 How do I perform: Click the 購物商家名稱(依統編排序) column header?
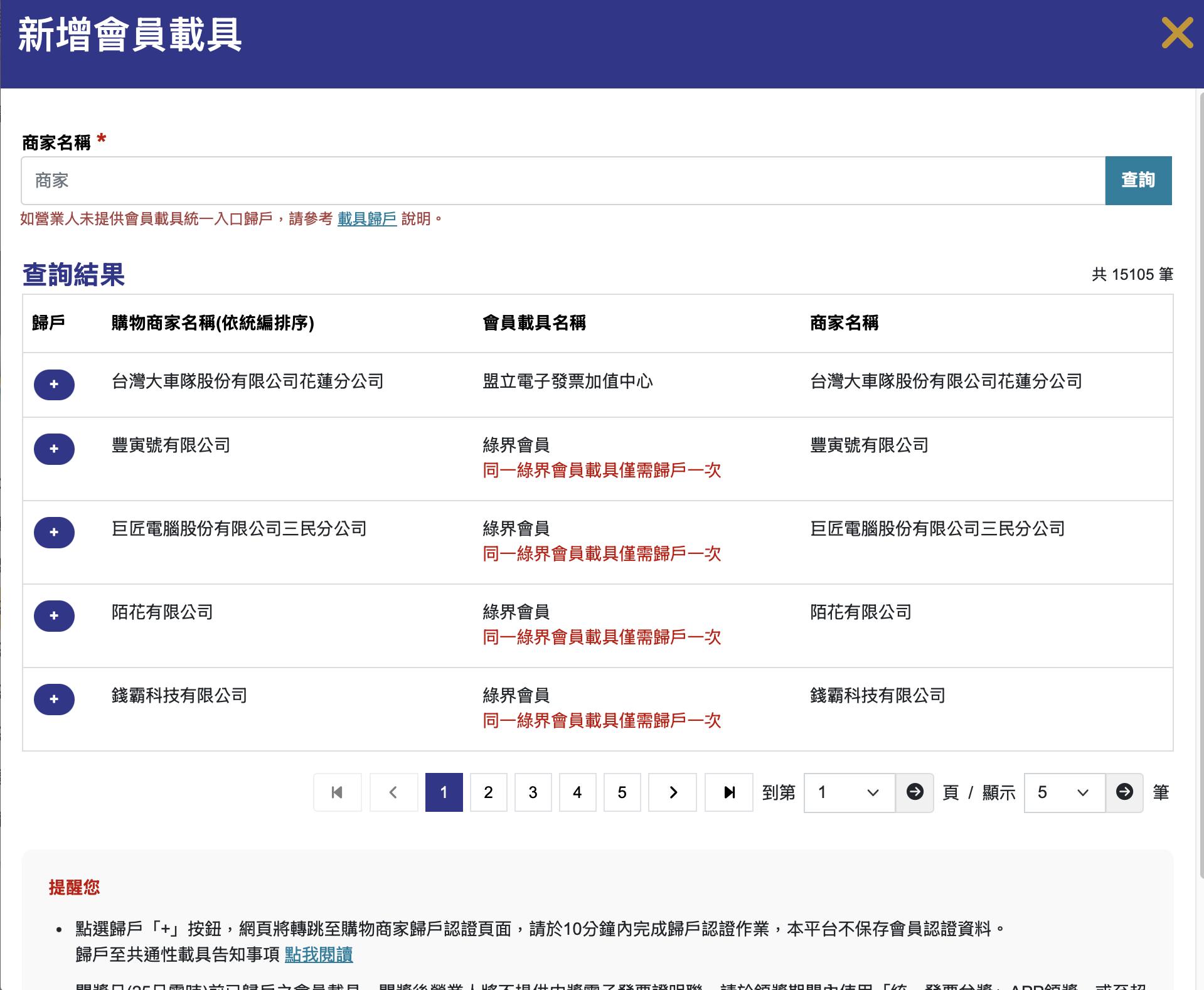point(213,323)
